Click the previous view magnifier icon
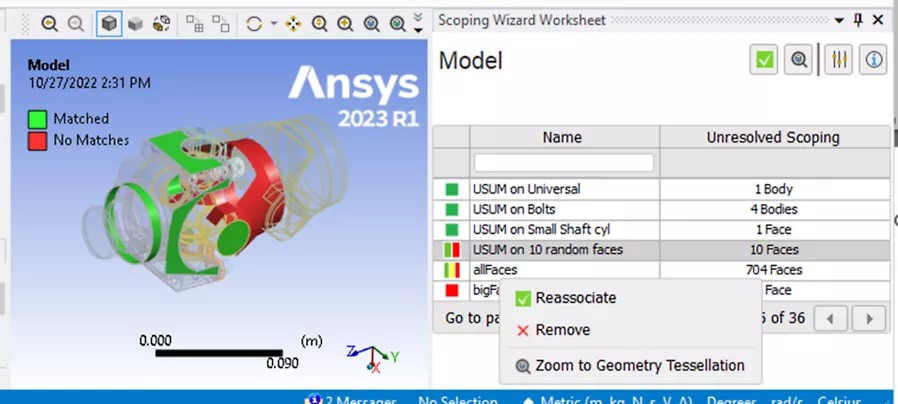 [x=50, y=23]
